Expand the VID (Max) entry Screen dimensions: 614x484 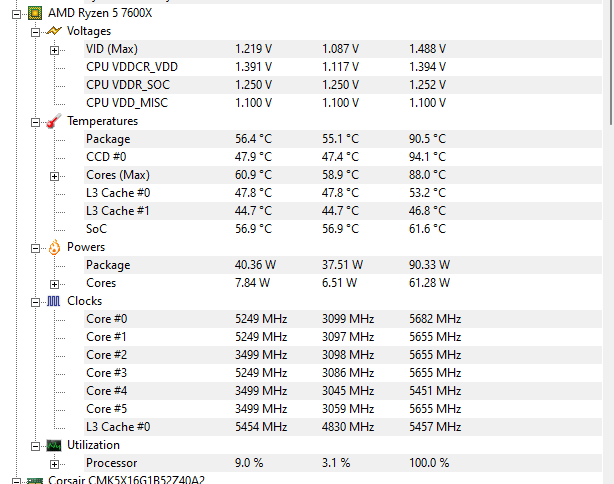coord(55,49)
